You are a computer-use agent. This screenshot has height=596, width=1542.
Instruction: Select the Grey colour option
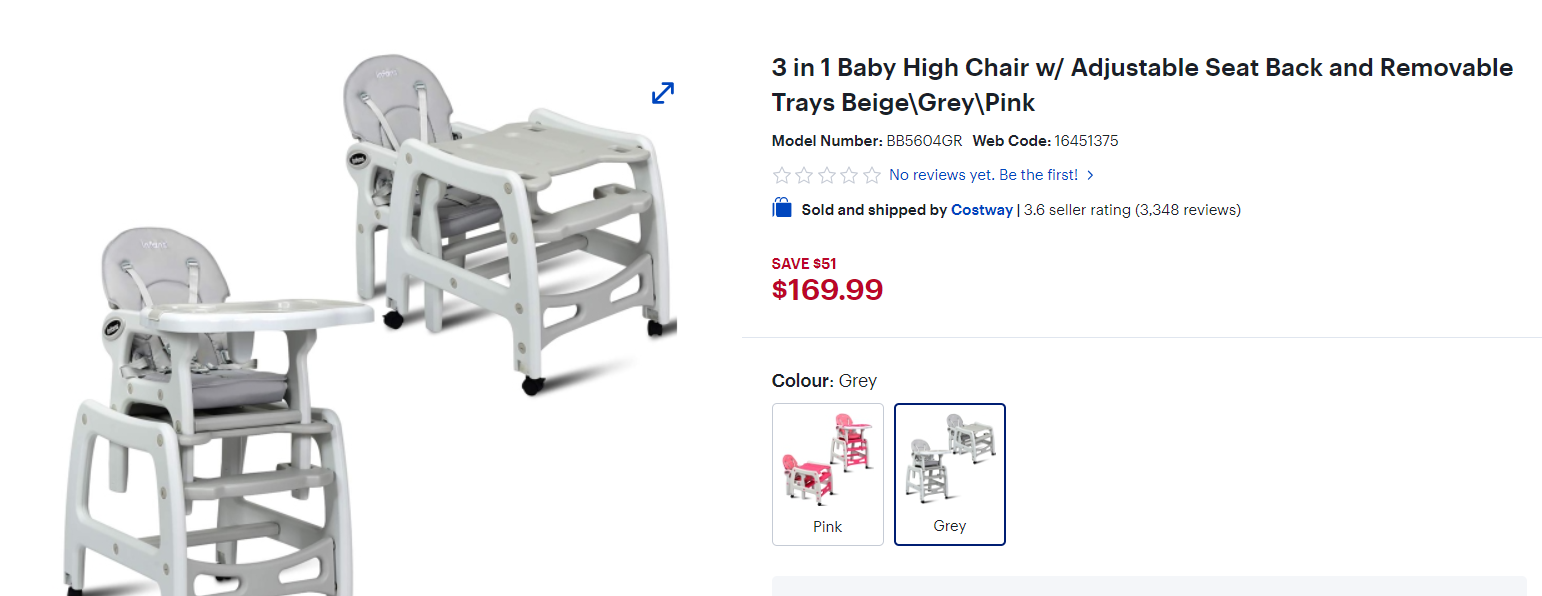[x=950, y=474]
